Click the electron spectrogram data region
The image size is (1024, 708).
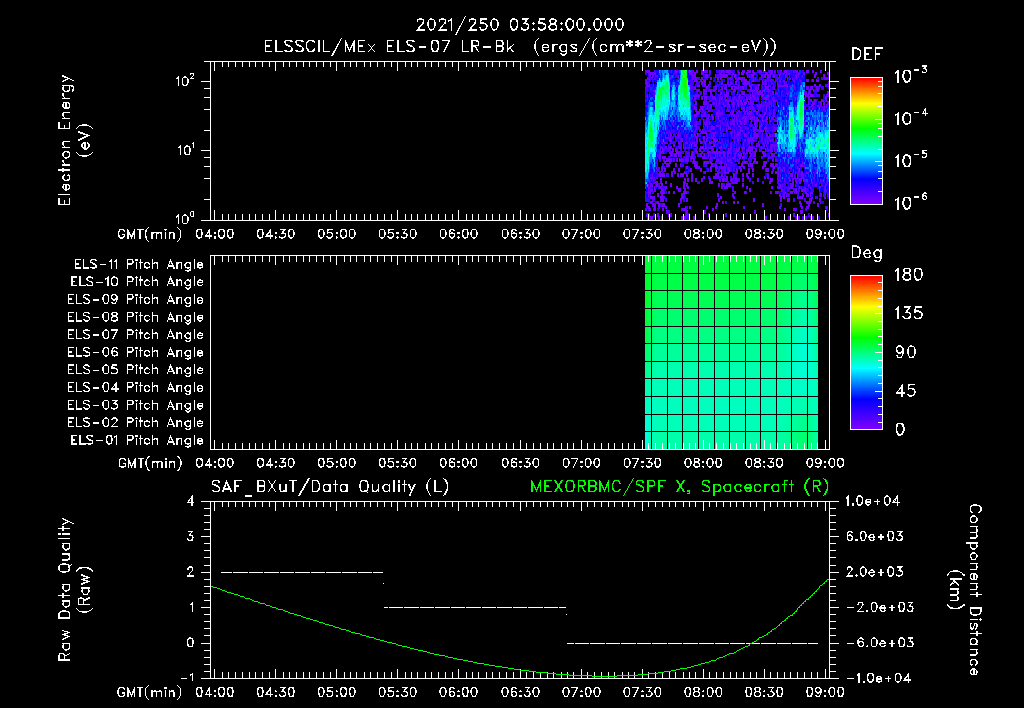click(x=737, y=144)
